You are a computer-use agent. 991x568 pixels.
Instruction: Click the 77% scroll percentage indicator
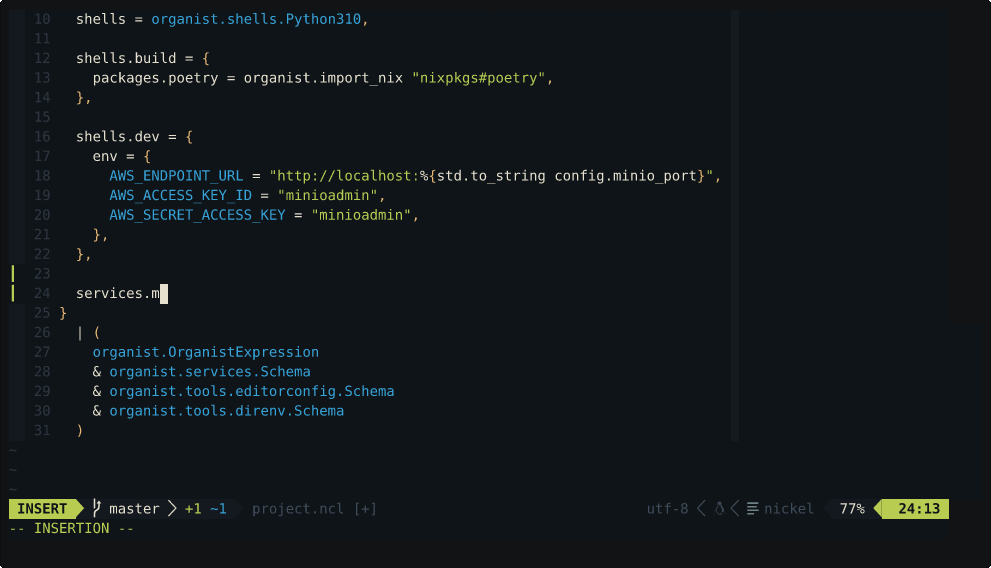pos(851,509)
